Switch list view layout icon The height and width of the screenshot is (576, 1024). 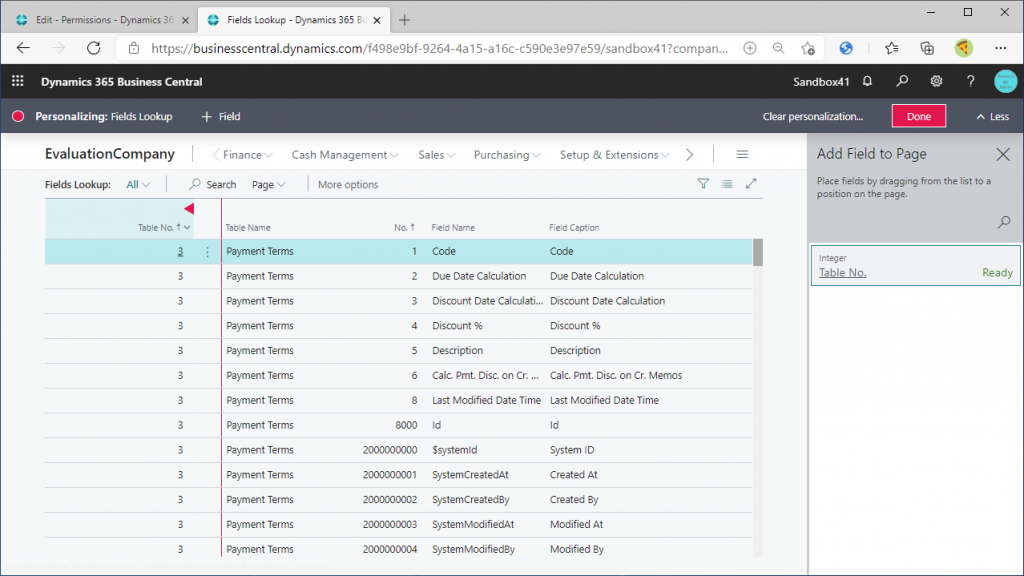(727, 184)
